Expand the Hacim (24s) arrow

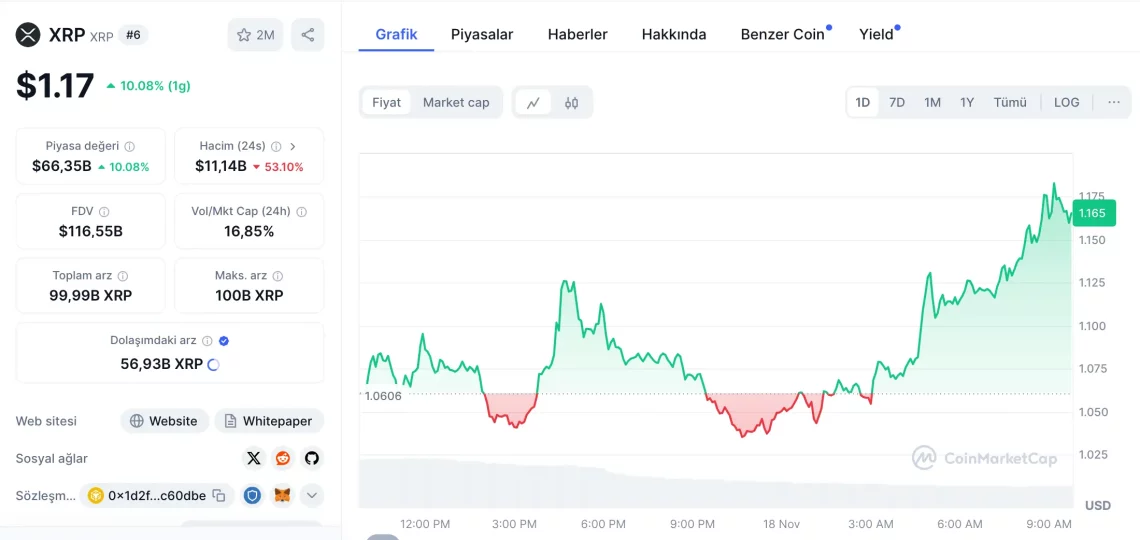pyautogui.click(x=293, y=146)
